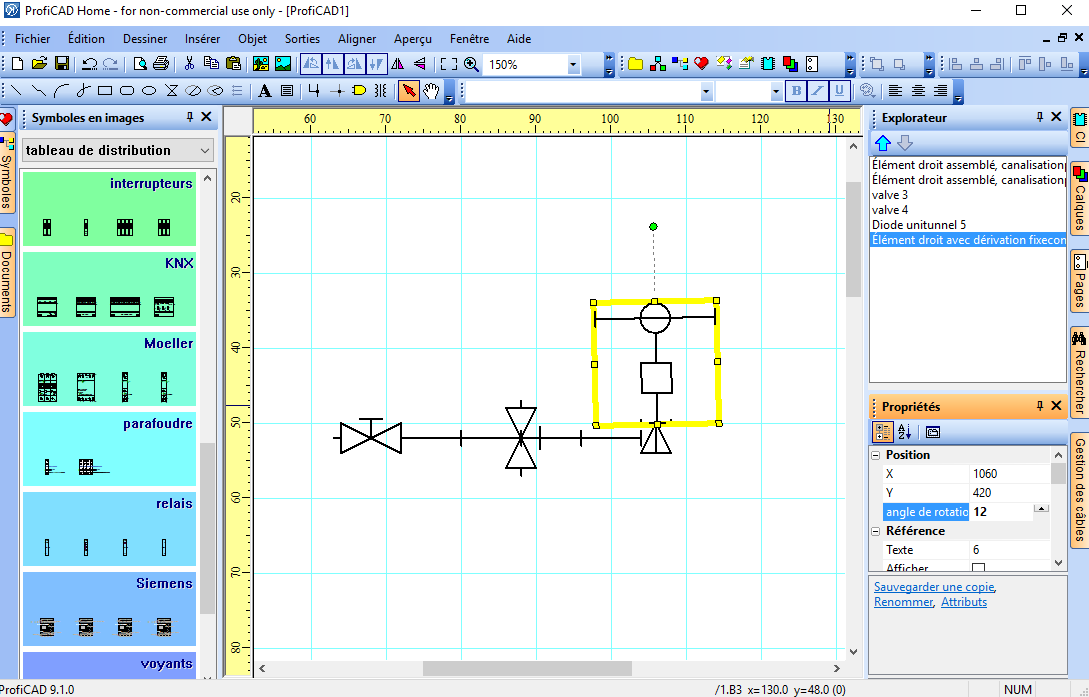Activate the hand pan tool

431,91
